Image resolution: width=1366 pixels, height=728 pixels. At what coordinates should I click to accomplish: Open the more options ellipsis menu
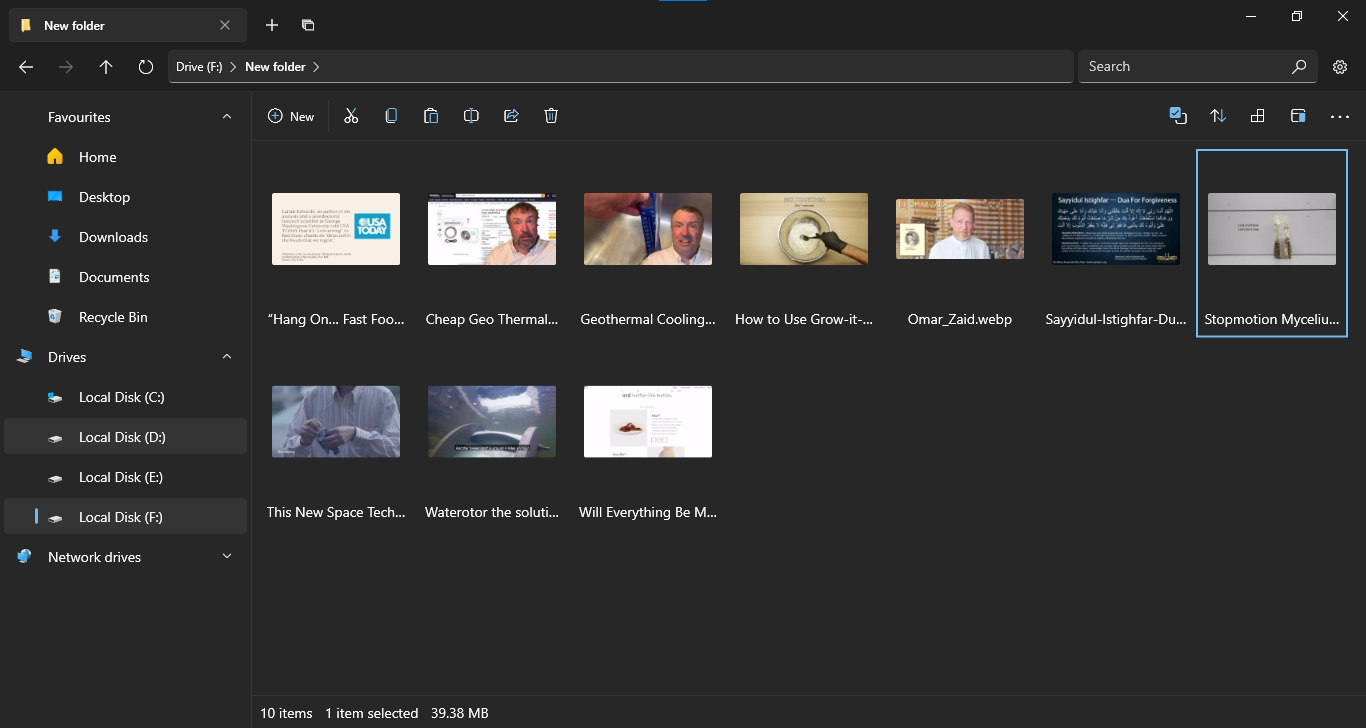pyautogui.click(x=1340, y=116)
